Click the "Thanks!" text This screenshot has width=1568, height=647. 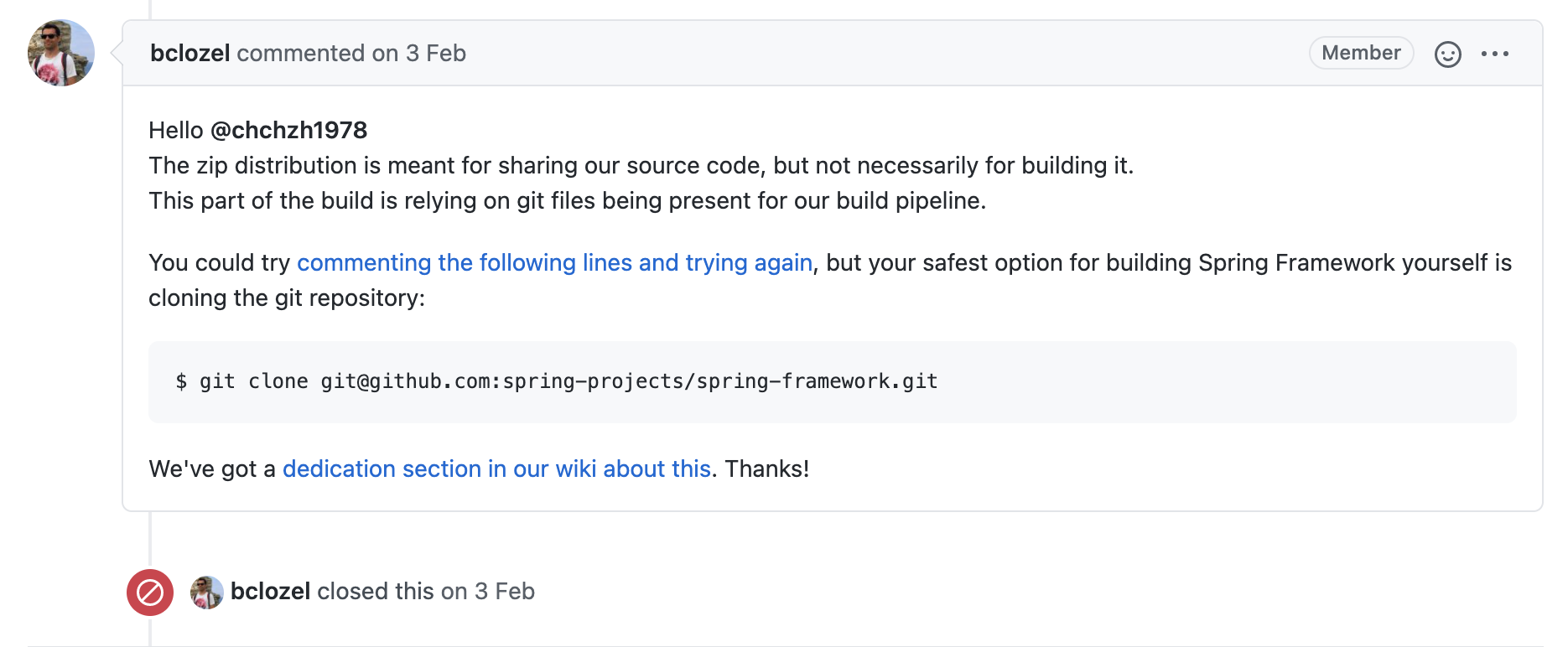[766, 468]
